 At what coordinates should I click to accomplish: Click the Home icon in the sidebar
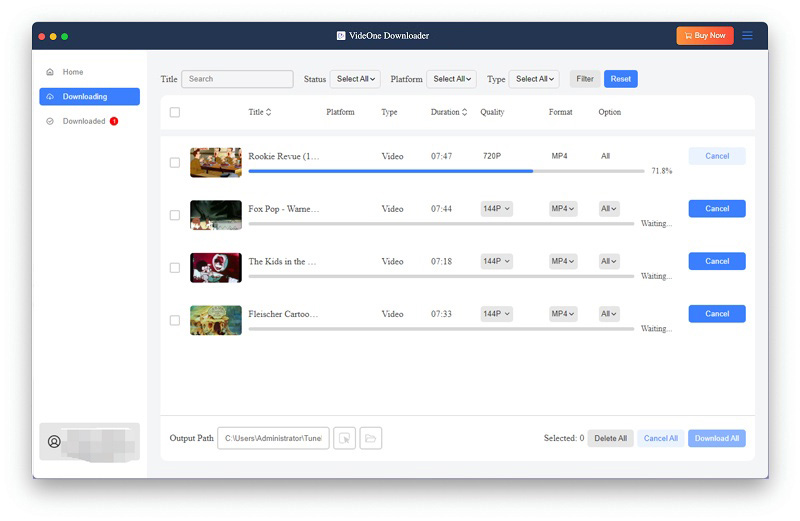tap(50, 72)
